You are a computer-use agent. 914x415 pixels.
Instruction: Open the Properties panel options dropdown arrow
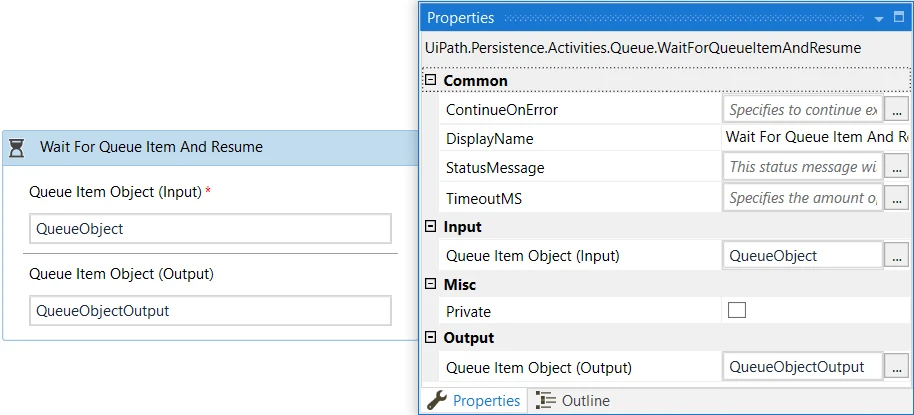879,19
